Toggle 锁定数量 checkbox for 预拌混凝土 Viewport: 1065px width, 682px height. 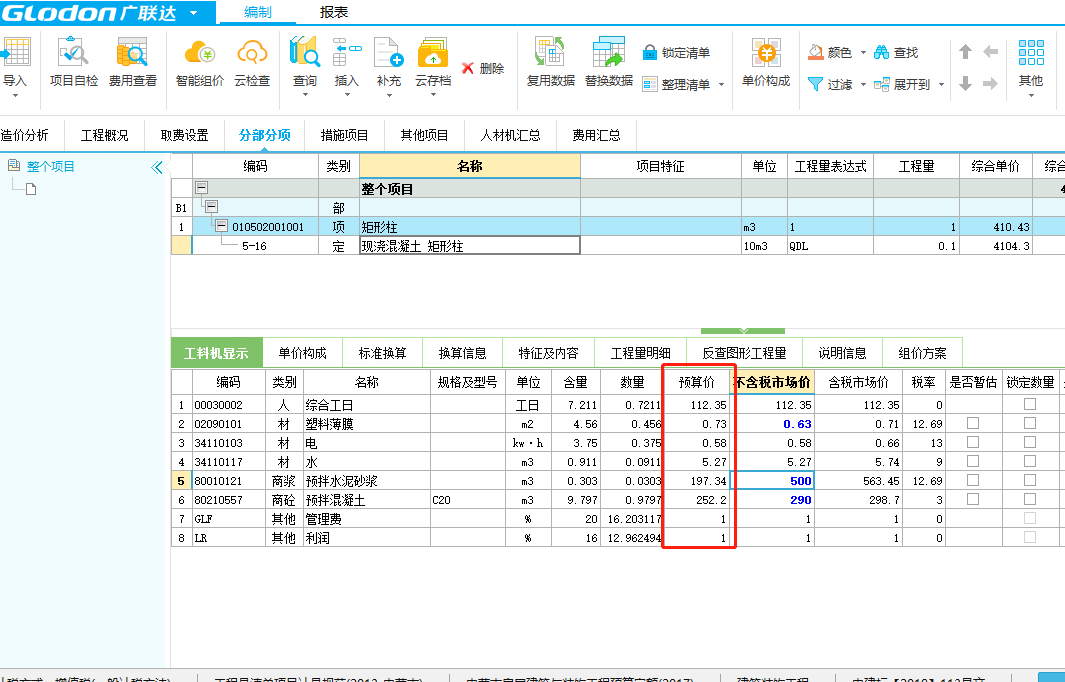1030,499
